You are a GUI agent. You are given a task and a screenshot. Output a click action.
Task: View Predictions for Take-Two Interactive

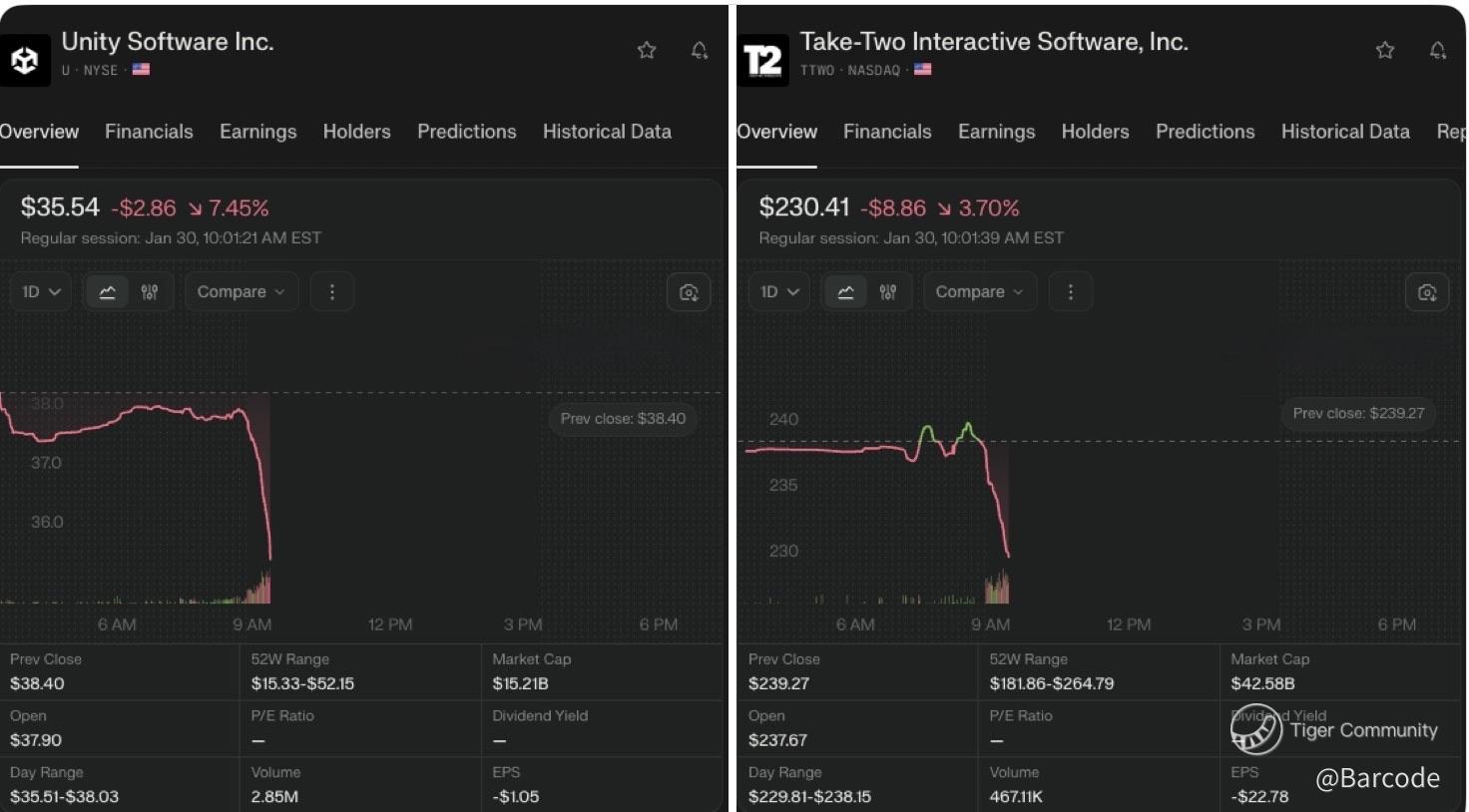[x=1205, y=132]
